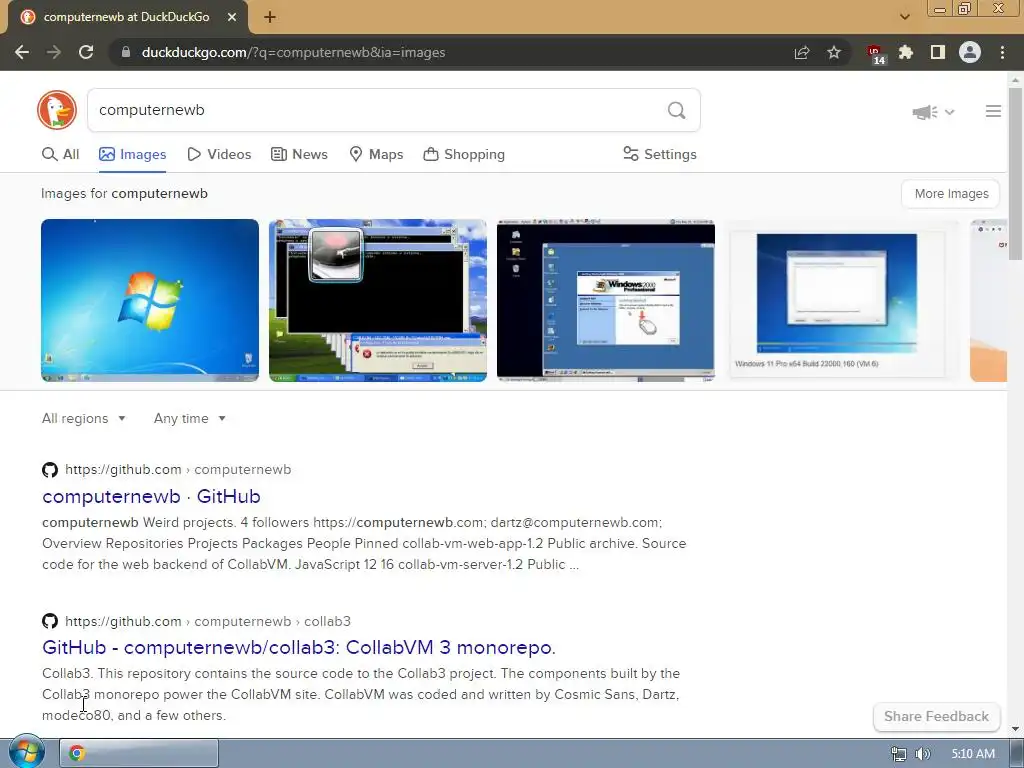Open search Settings
1024x768 pixels.
(x=660, y=154)
